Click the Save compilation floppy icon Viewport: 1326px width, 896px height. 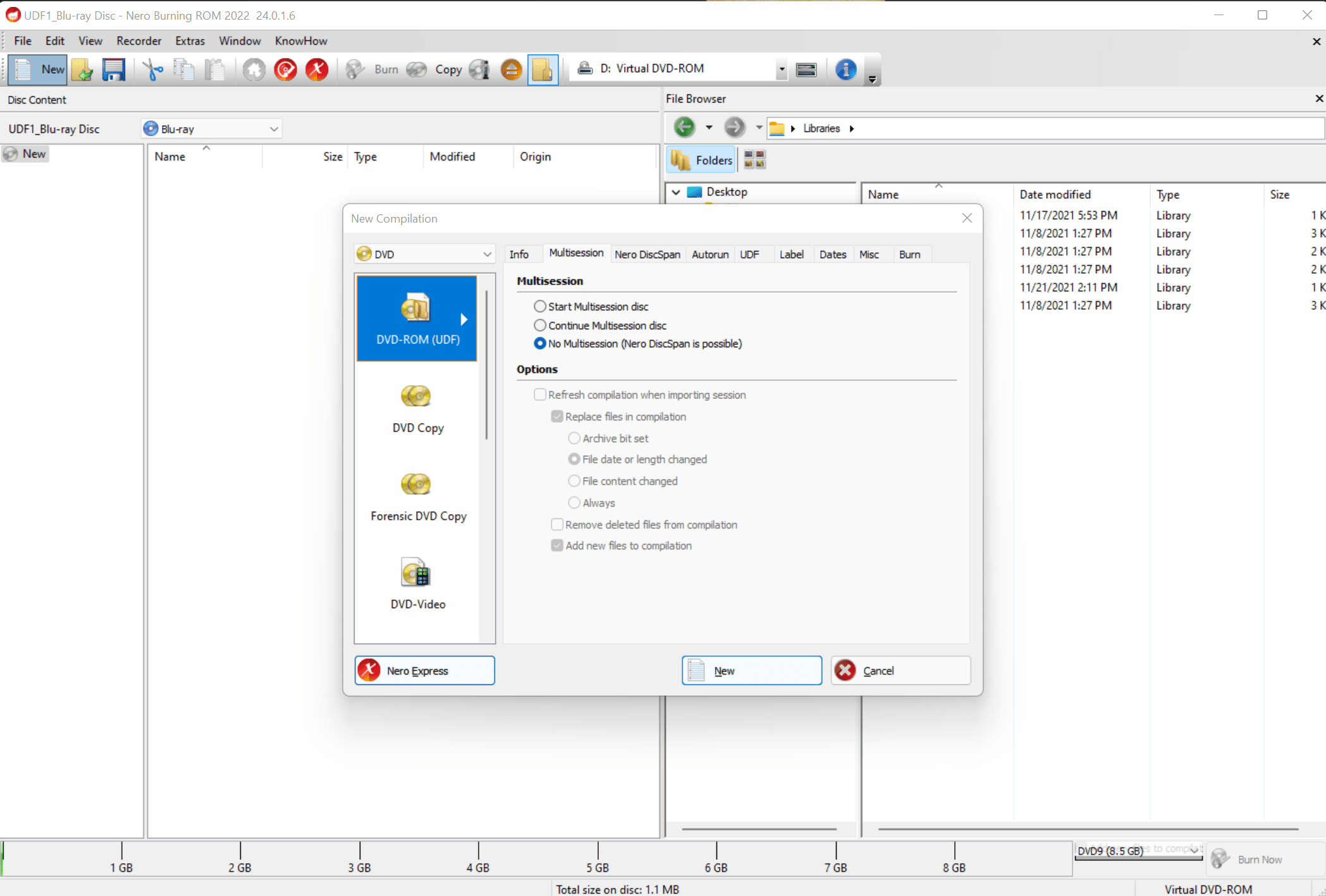pos(114,70)
